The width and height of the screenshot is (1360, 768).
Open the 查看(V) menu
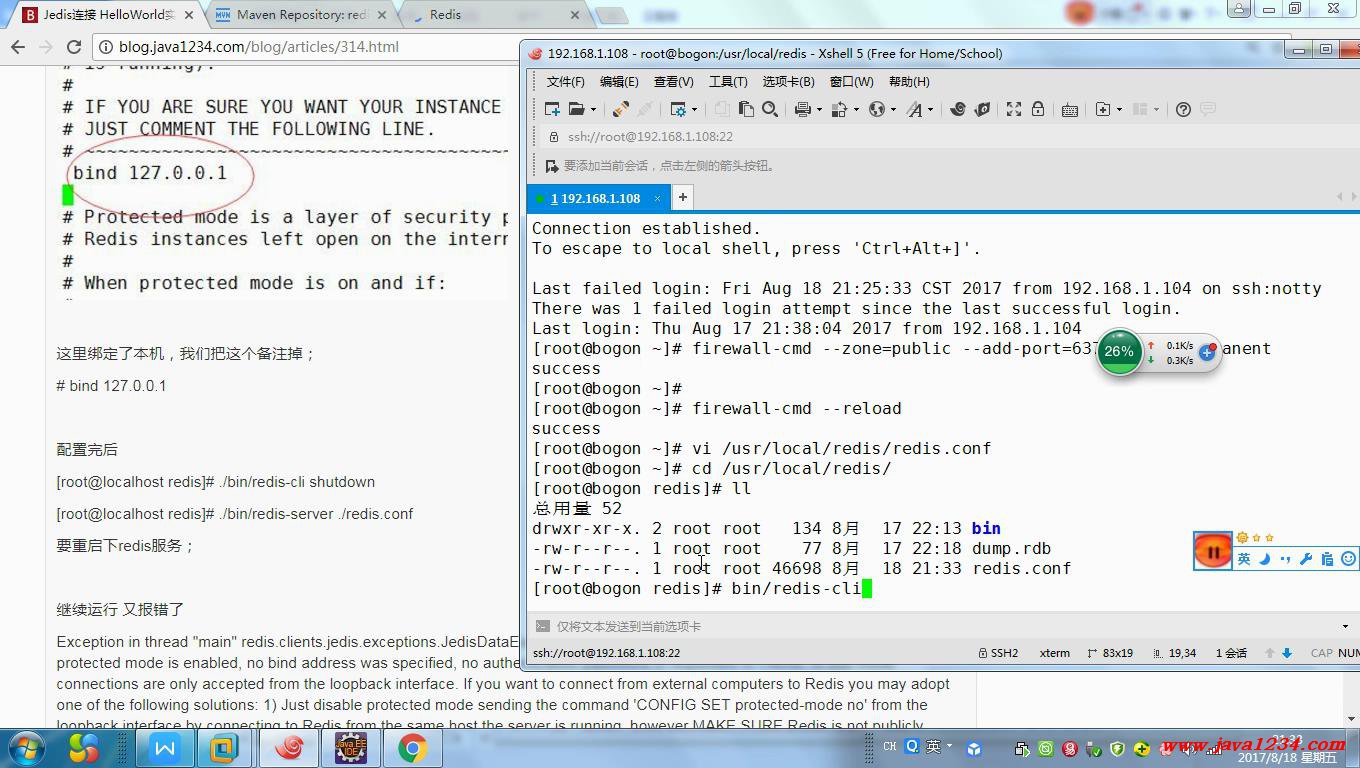point(674,81)
